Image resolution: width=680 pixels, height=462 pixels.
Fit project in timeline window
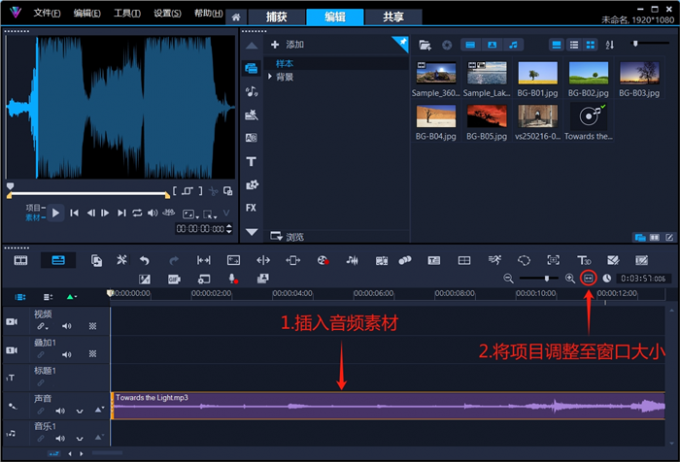point(588,278)
